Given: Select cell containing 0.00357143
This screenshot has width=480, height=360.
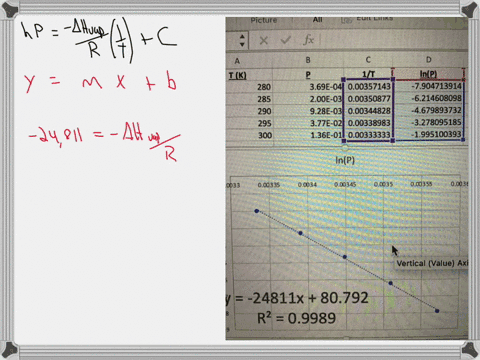Looking at the screenshot, I should click(x=369, y=86).
